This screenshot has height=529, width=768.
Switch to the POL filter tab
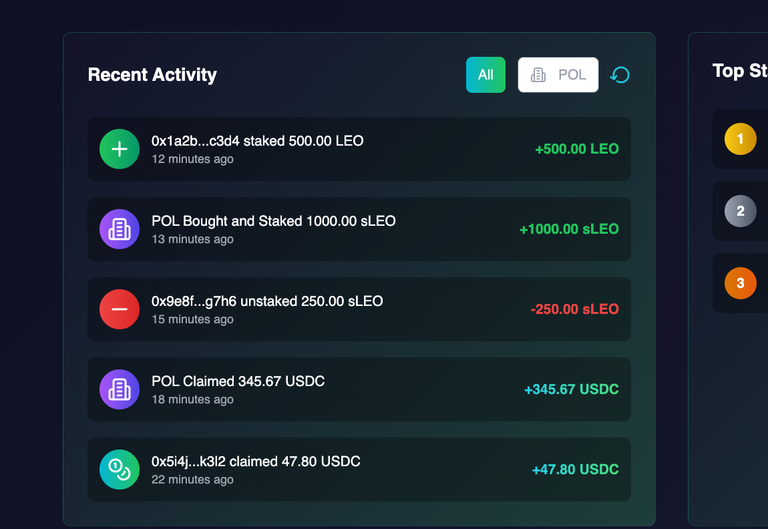pyautogui.click(x=558, y=75)
